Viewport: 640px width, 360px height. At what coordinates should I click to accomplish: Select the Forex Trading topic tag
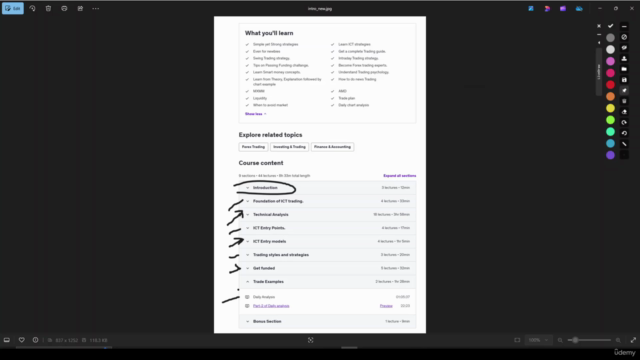(253, 147)
